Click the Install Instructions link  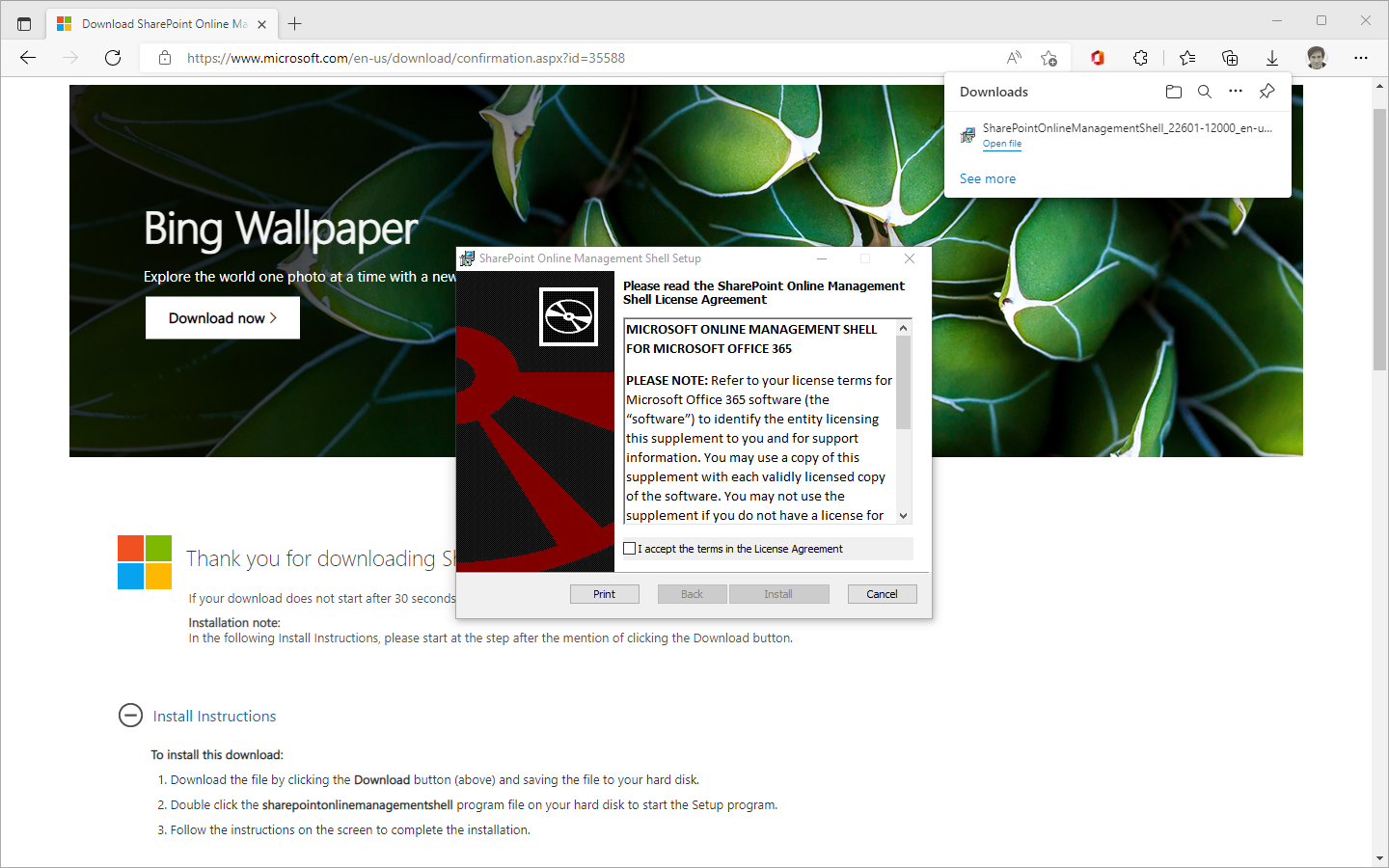coord(214,716)
